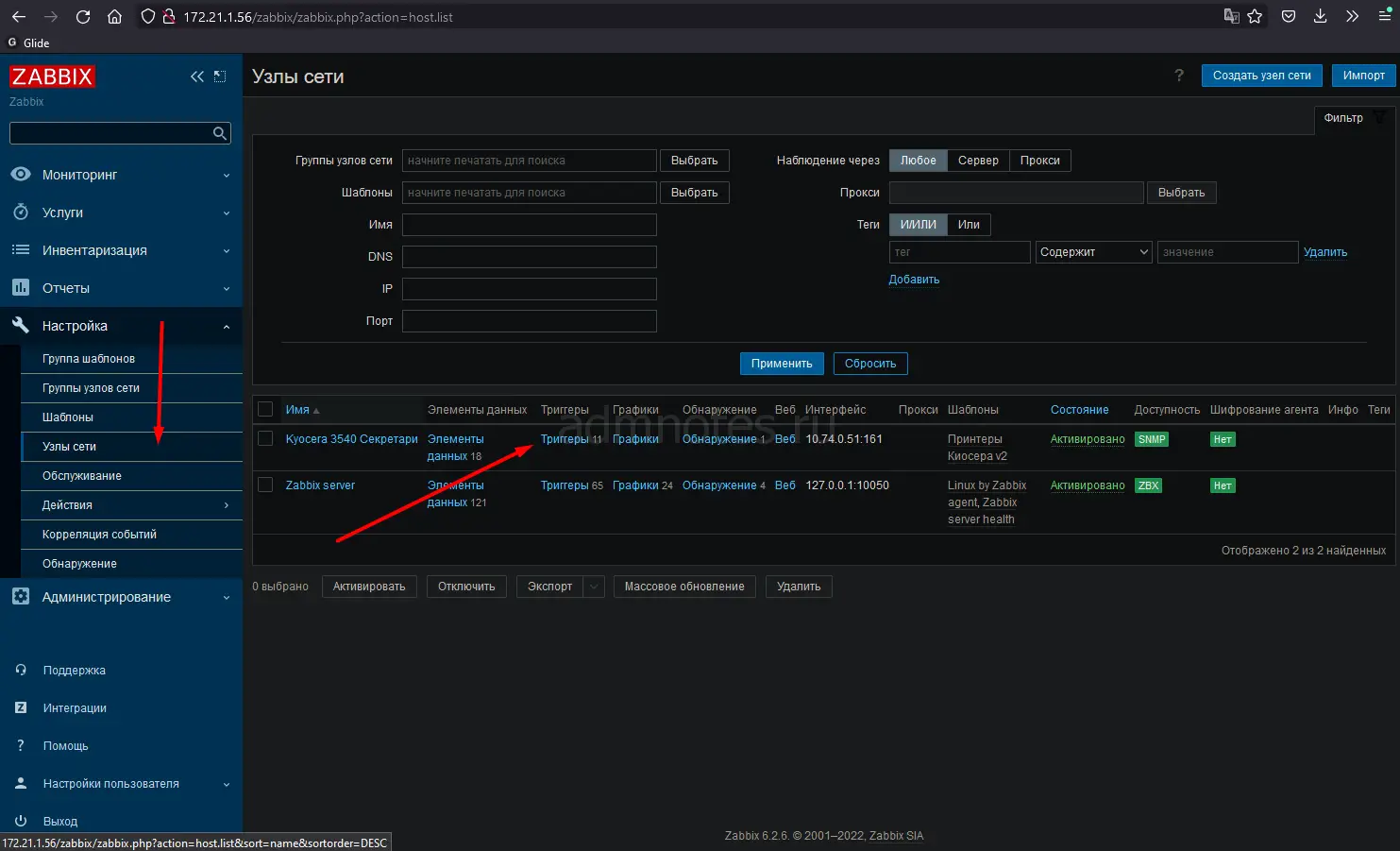
Task: Open Триггеры link for Kyocera 3540
Action: coord(565,439)
